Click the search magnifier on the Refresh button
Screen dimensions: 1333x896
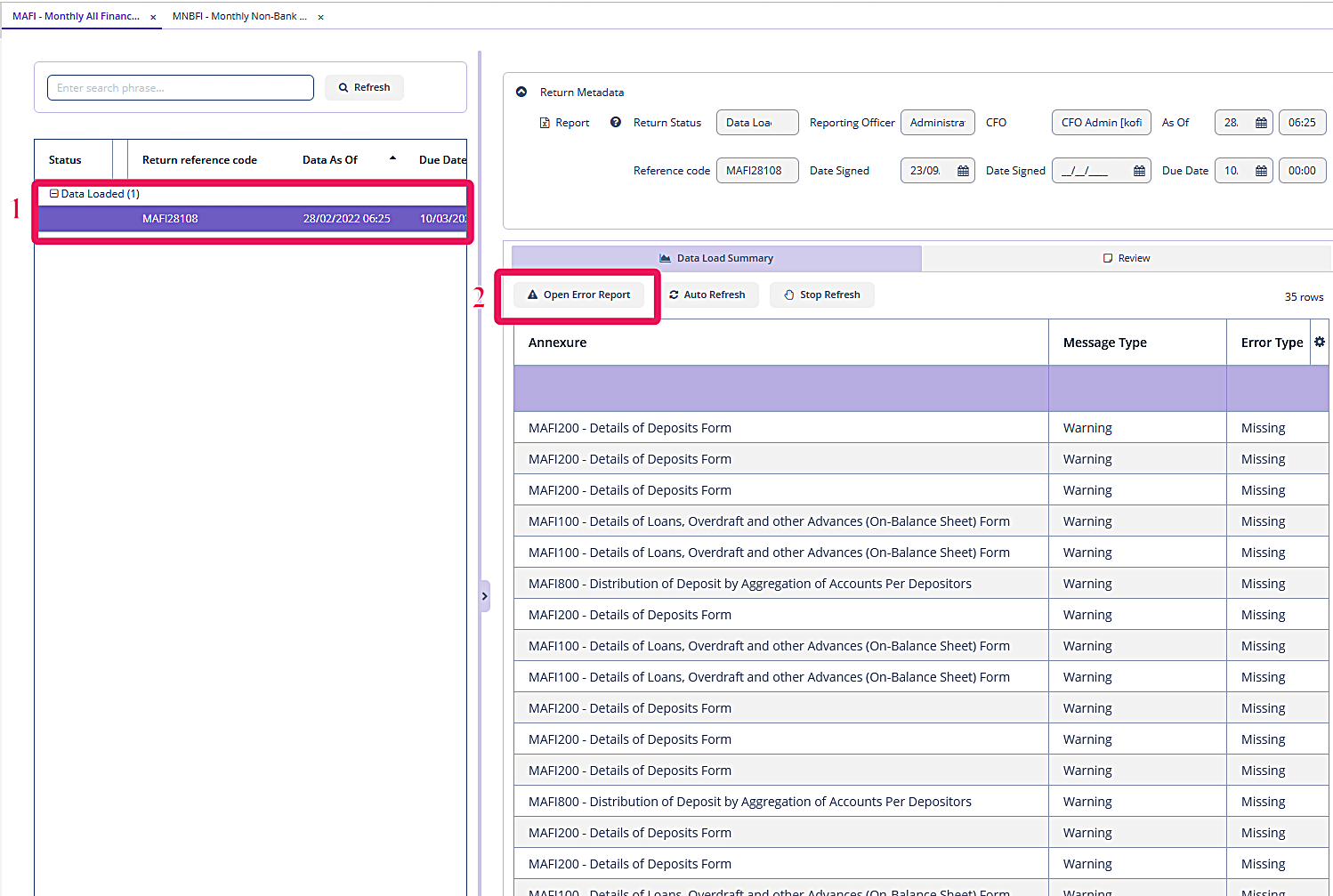pyautogui.click(x=343, y=87)
